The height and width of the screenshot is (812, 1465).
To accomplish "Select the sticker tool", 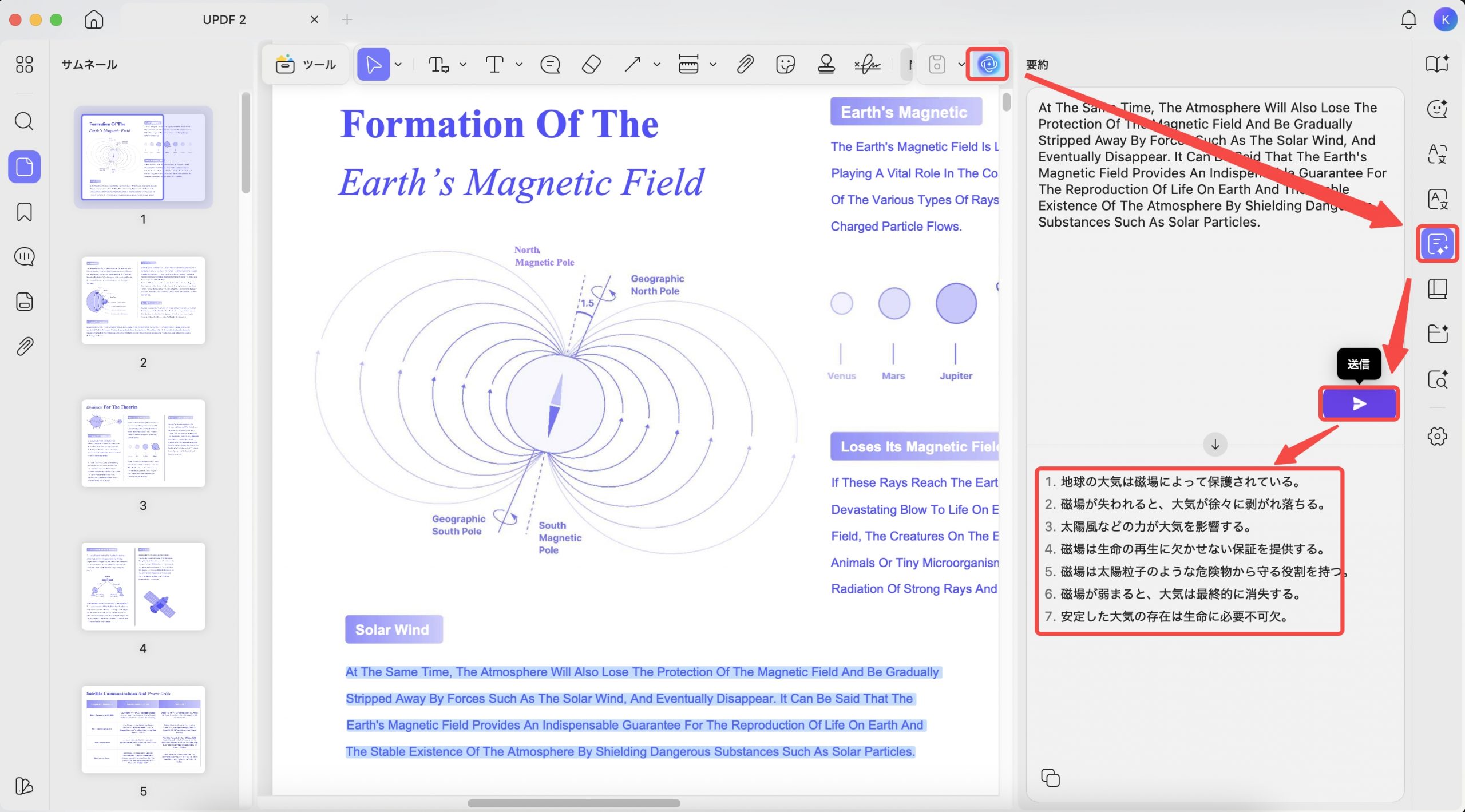I will tap(785, 65).
